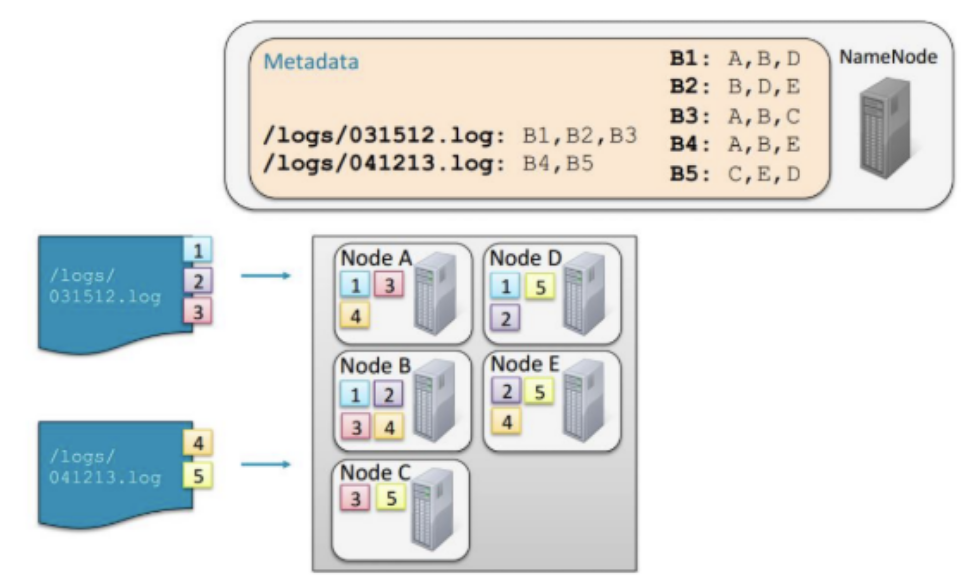
Task: Click metadata entry /logs/031512.log:
Action: [385, 136]
